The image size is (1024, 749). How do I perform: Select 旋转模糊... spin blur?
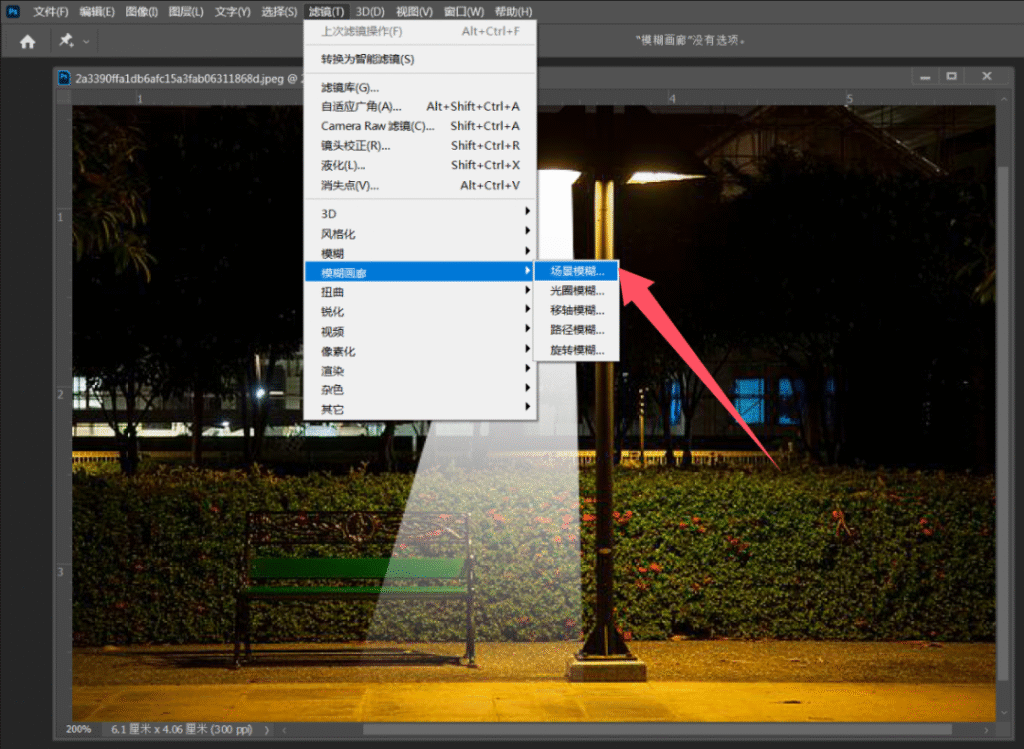pos(577,350)
